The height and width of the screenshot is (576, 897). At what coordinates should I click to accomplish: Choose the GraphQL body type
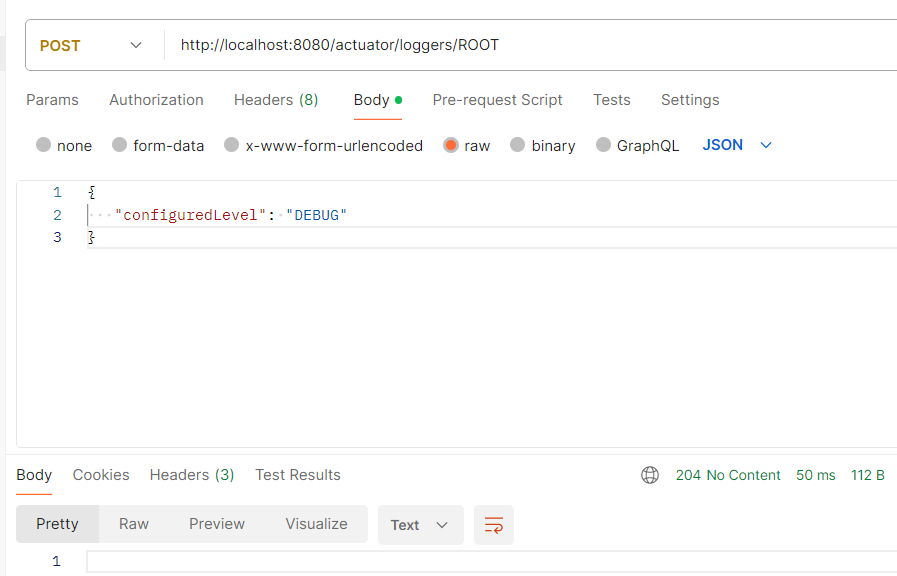pos(604,145)
